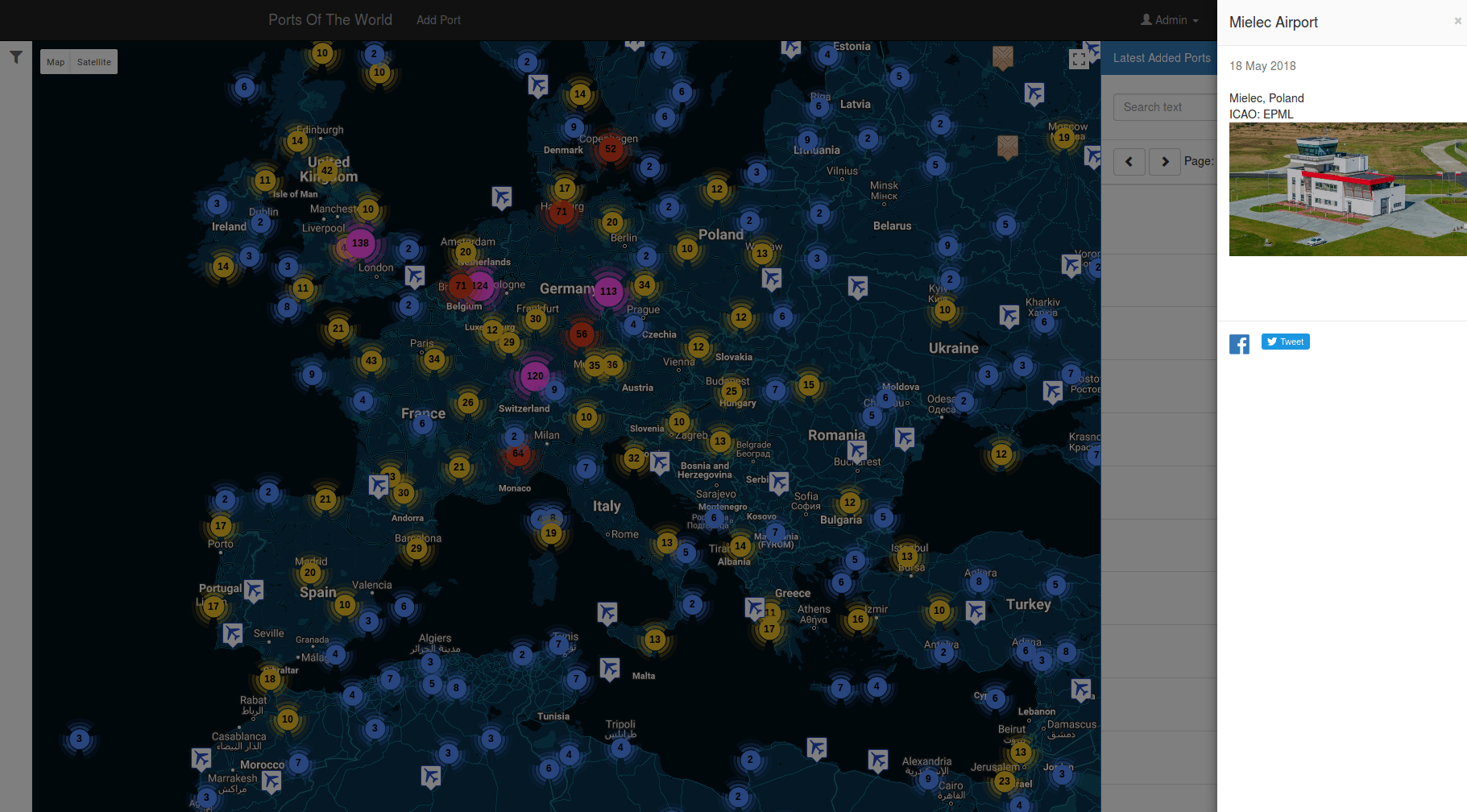Go to Ports Of The World home

(x=330, y=20)
